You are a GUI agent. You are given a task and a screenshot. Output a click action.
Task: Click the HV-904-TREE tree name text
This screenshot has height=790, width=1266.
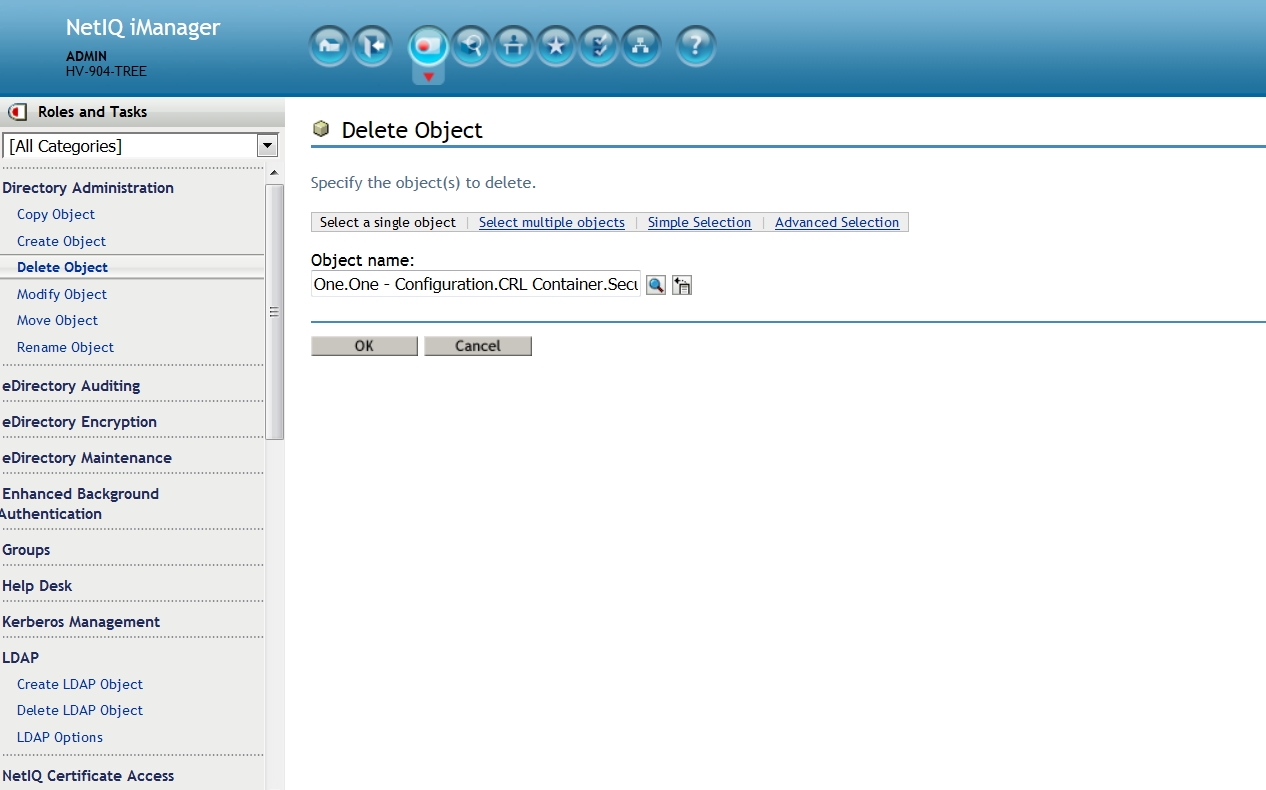click(106, 71)
